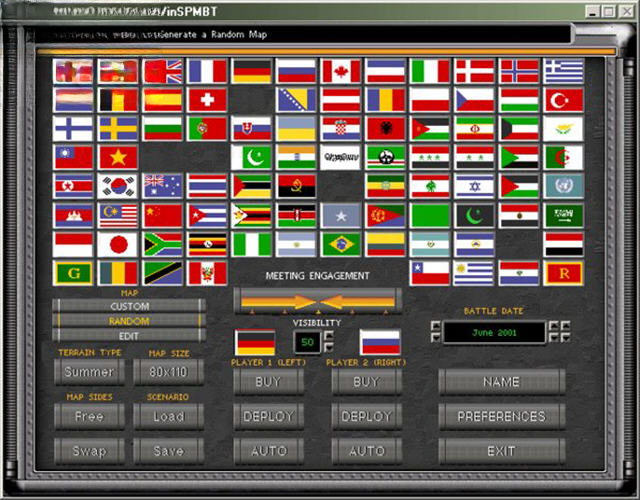Screen dimensions: 640x500
Task: Choose the Lebanon cedar flag
Action: tap(430, 186)
